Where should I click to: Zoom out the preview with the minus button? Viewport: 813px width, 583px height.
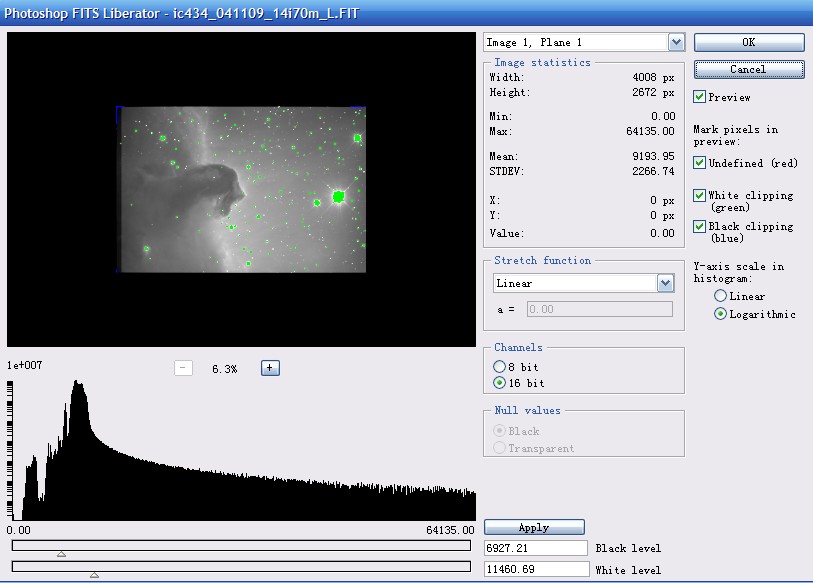coord(183,368)
